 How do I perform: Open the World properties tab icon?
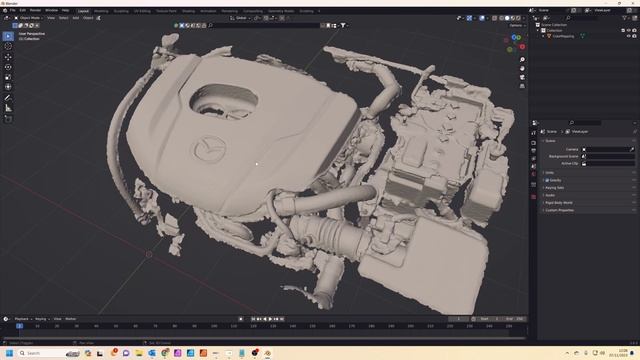point(533,174)
